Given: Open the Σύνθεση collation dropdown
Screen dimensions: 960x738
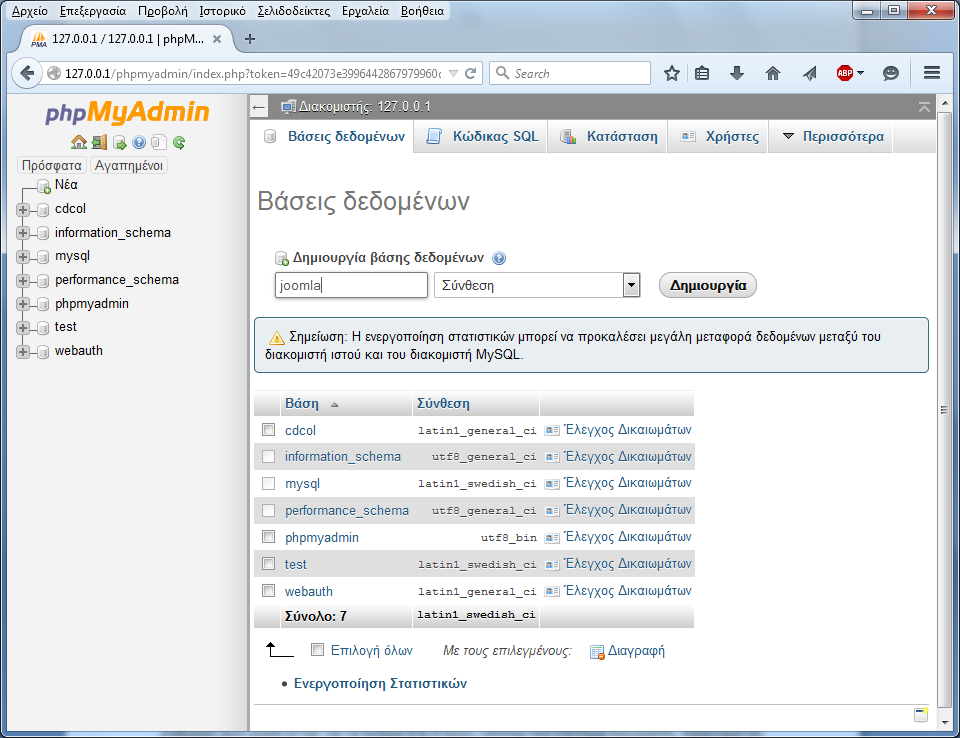Looking at the screenshot, I should coord(537,285).
